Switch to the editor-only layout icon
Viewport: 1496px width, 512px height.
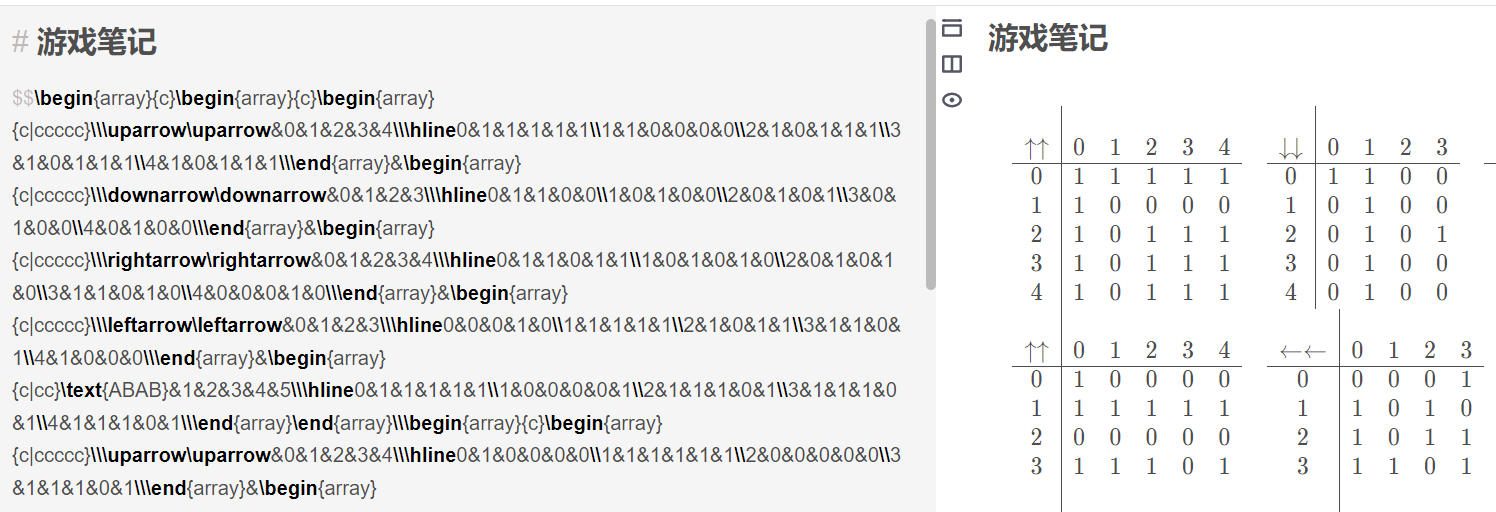coord(952,28)
